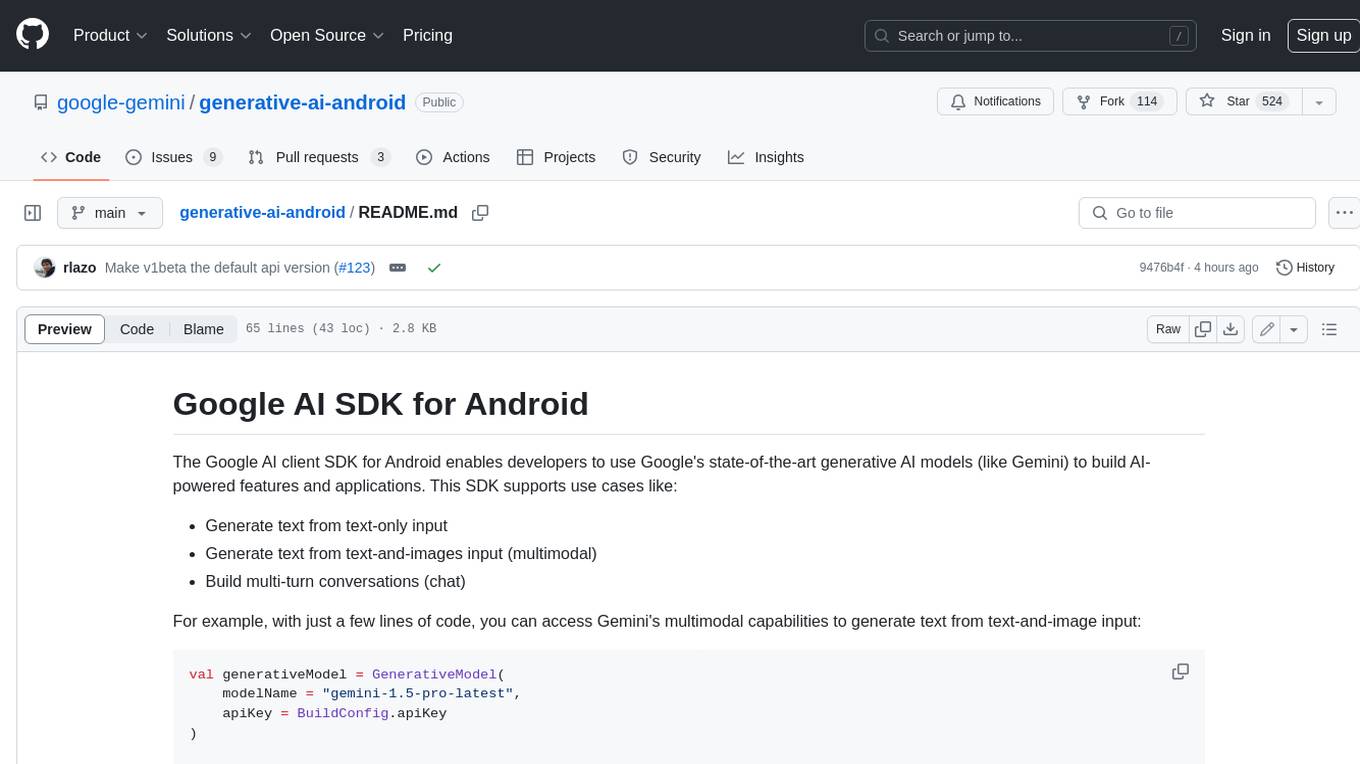Click the Sign in link
The height and width of the screenshot is (764, 1360).
[1245, 35]
